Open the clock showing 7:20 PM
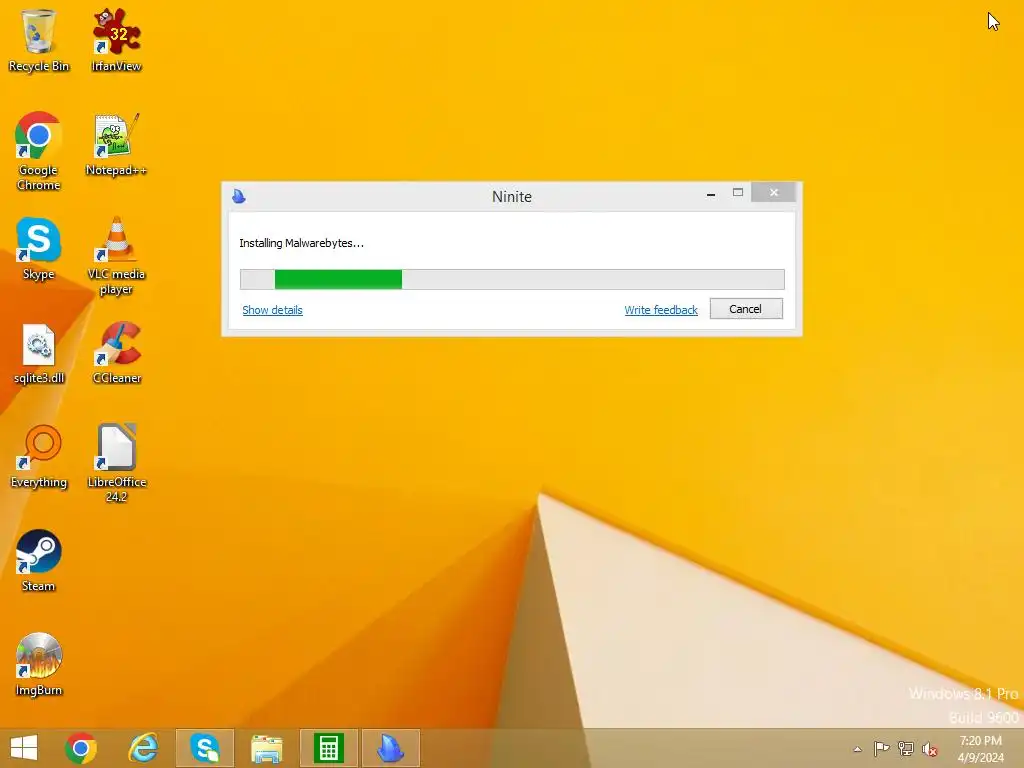 click(980, 749)
